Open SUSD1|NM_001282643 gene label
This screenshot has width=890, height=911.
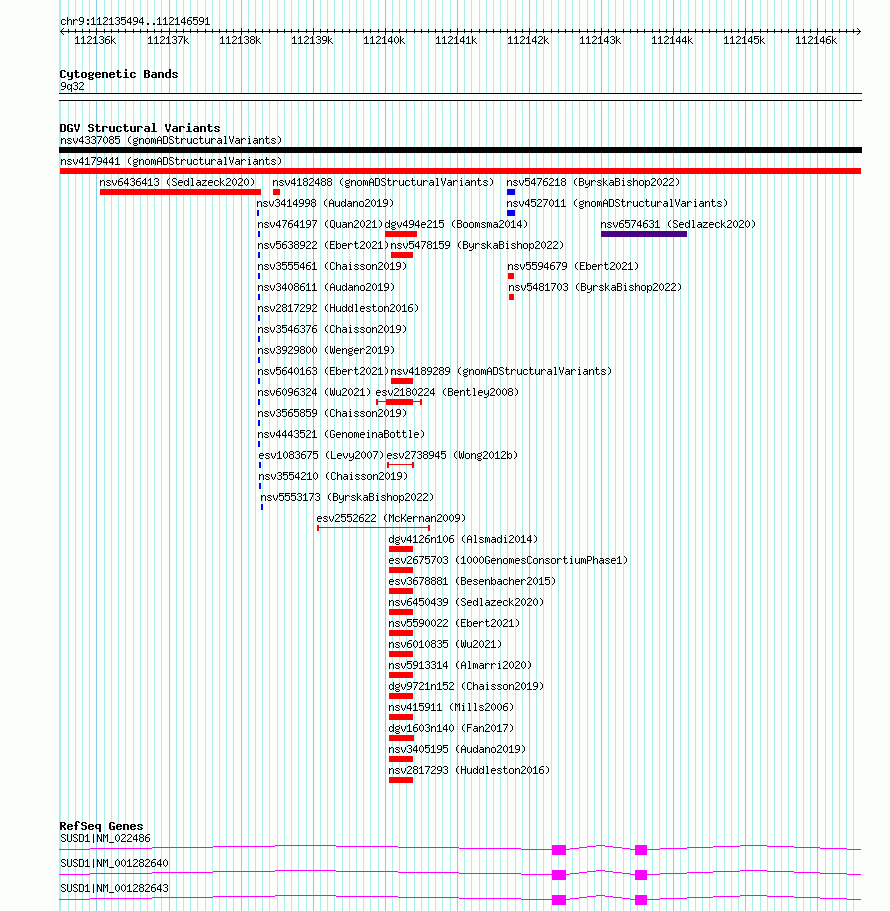click(114, 888)
